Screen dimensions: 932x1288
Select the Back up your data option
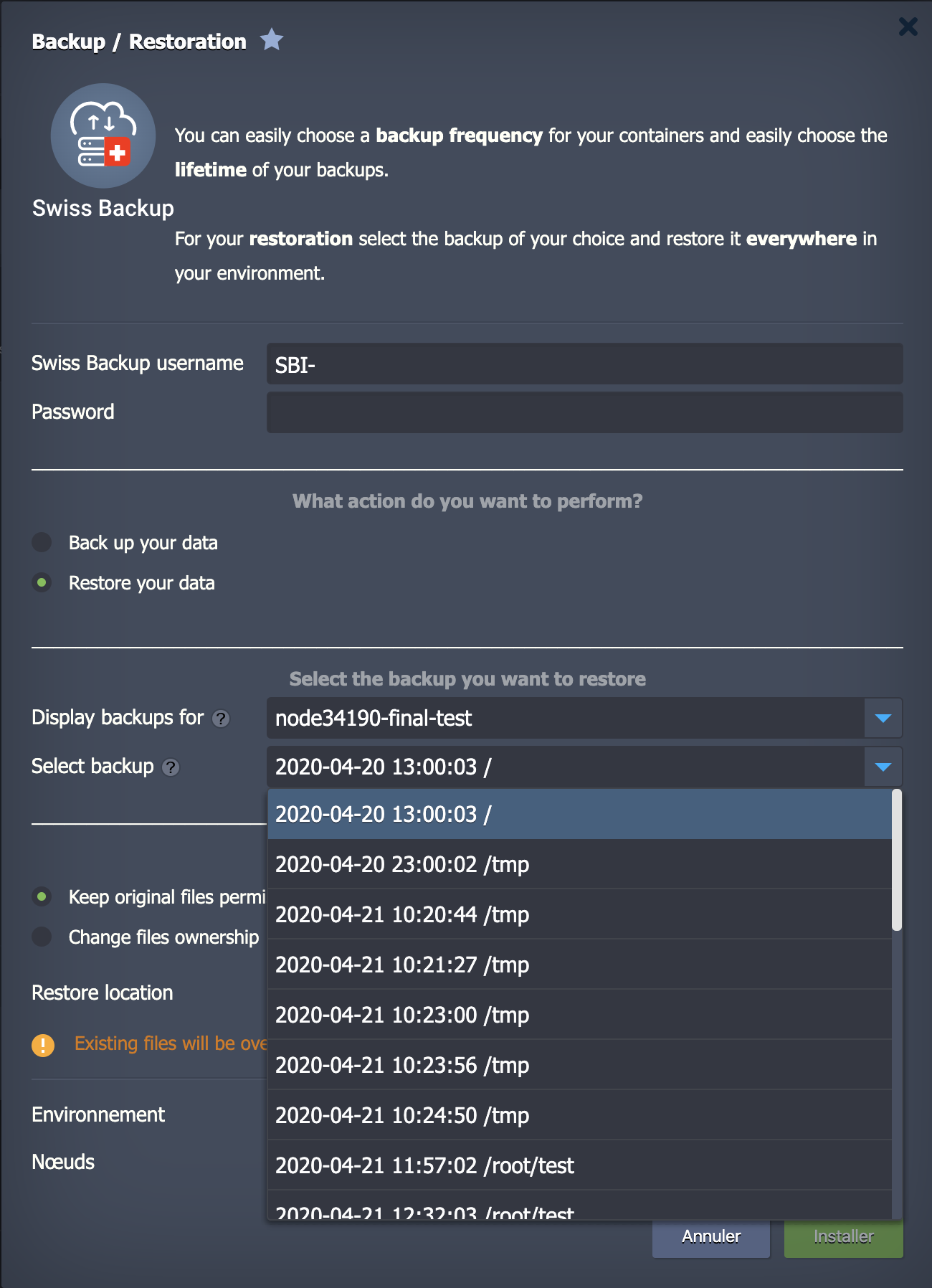42,542
